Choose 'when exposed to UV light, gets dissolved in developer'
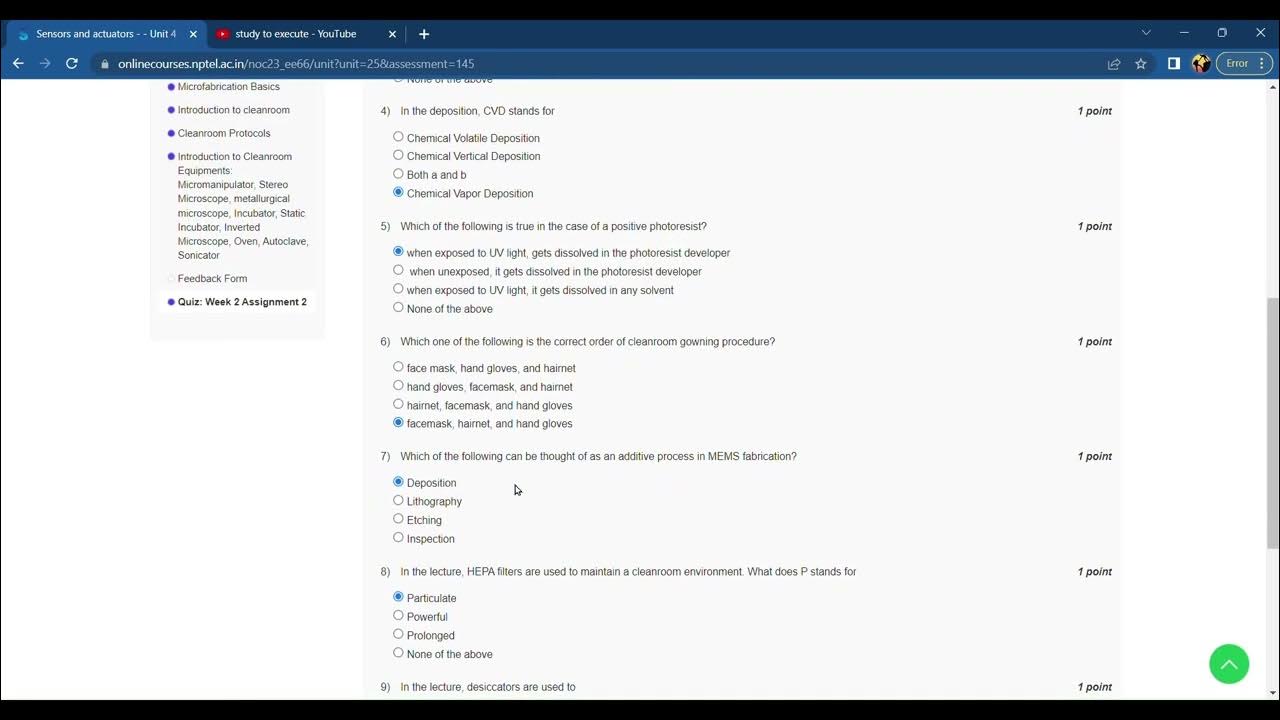This screenshot has height=720, width=1280. click(x=398, y=252)
